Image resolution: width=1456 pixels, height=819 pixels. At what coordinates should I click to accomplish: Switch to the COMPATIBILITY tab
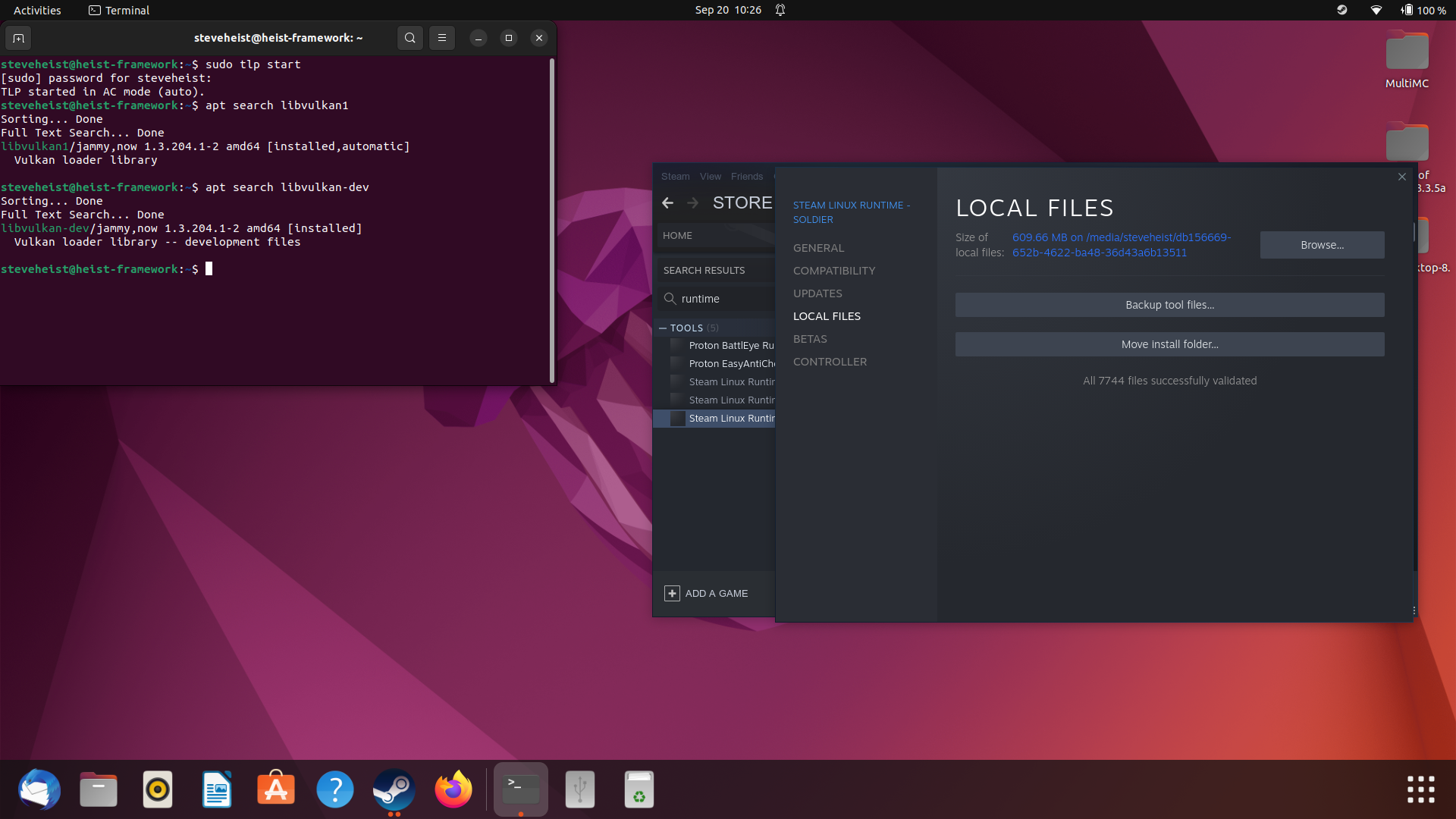[x=833, y=270]
